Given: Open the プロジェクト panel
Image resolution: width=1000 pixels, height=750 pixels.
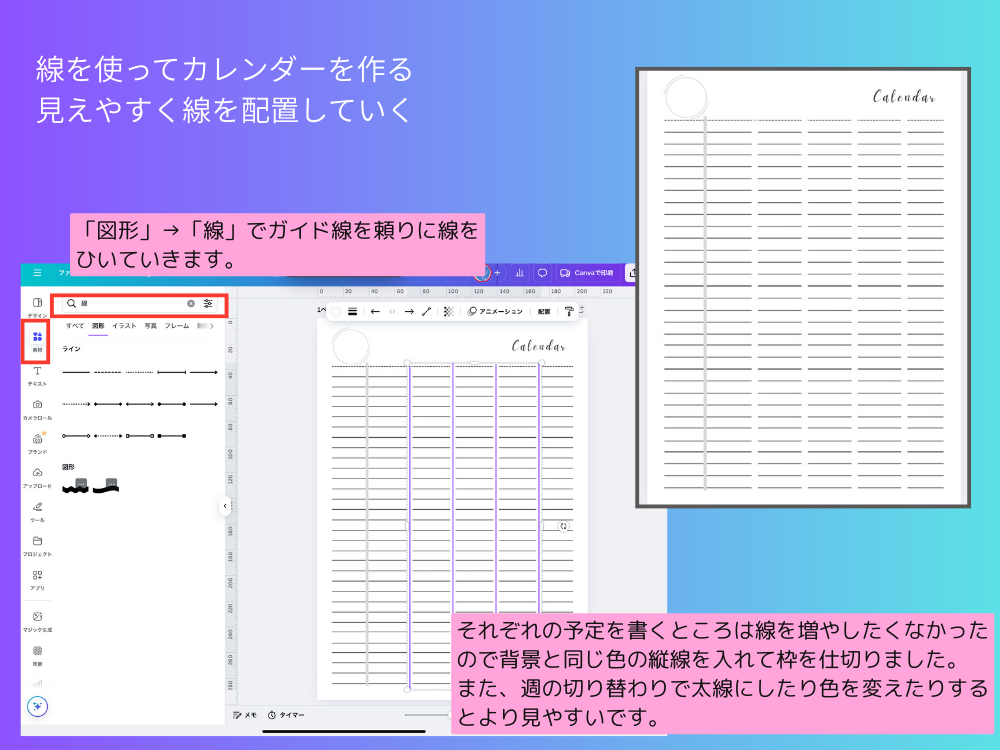Looking at the screenshot, I should coord(36,540).
